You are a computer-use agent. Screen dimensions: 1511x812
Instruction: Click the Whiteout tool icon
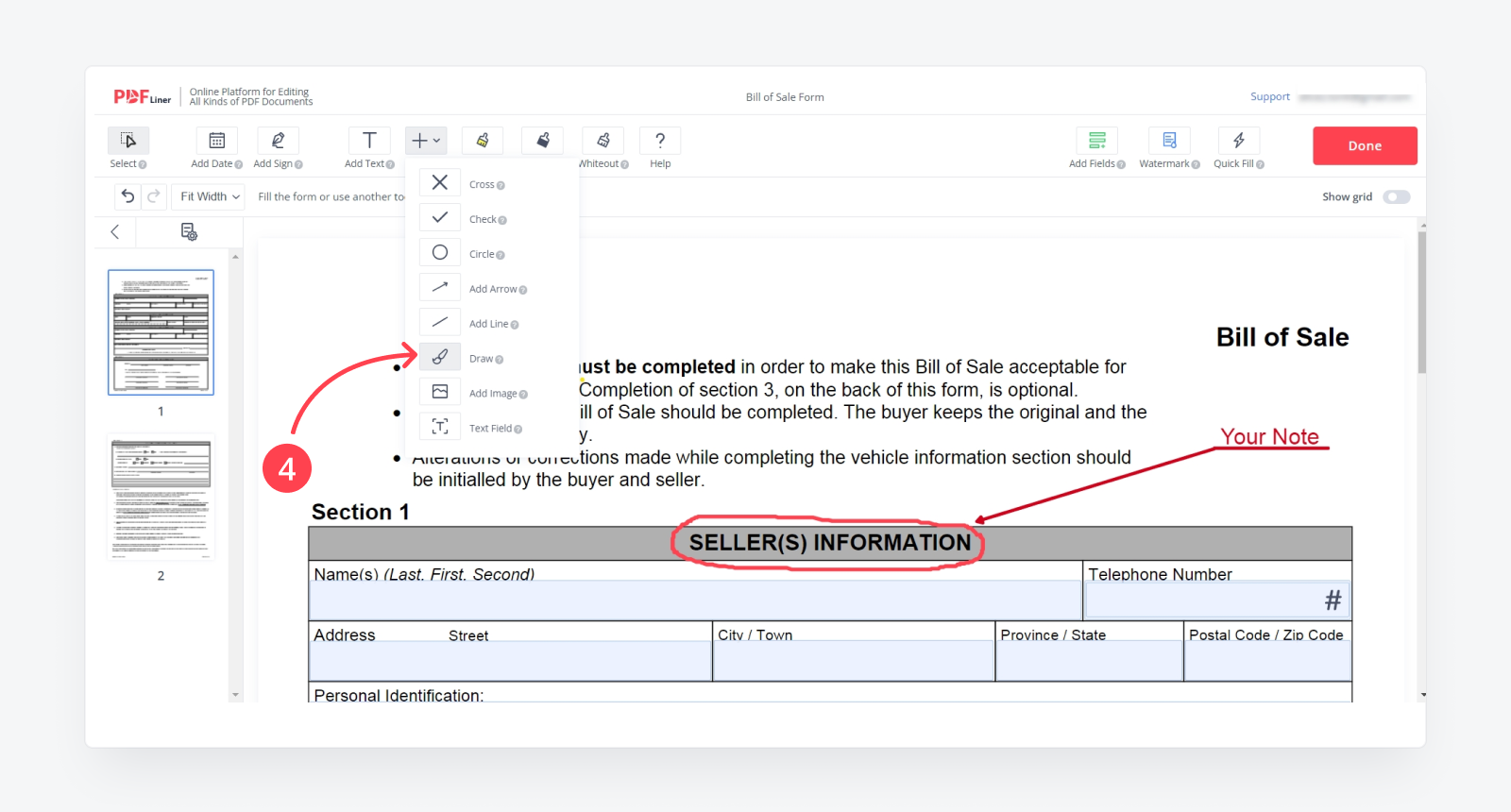[x=603, y=141]
